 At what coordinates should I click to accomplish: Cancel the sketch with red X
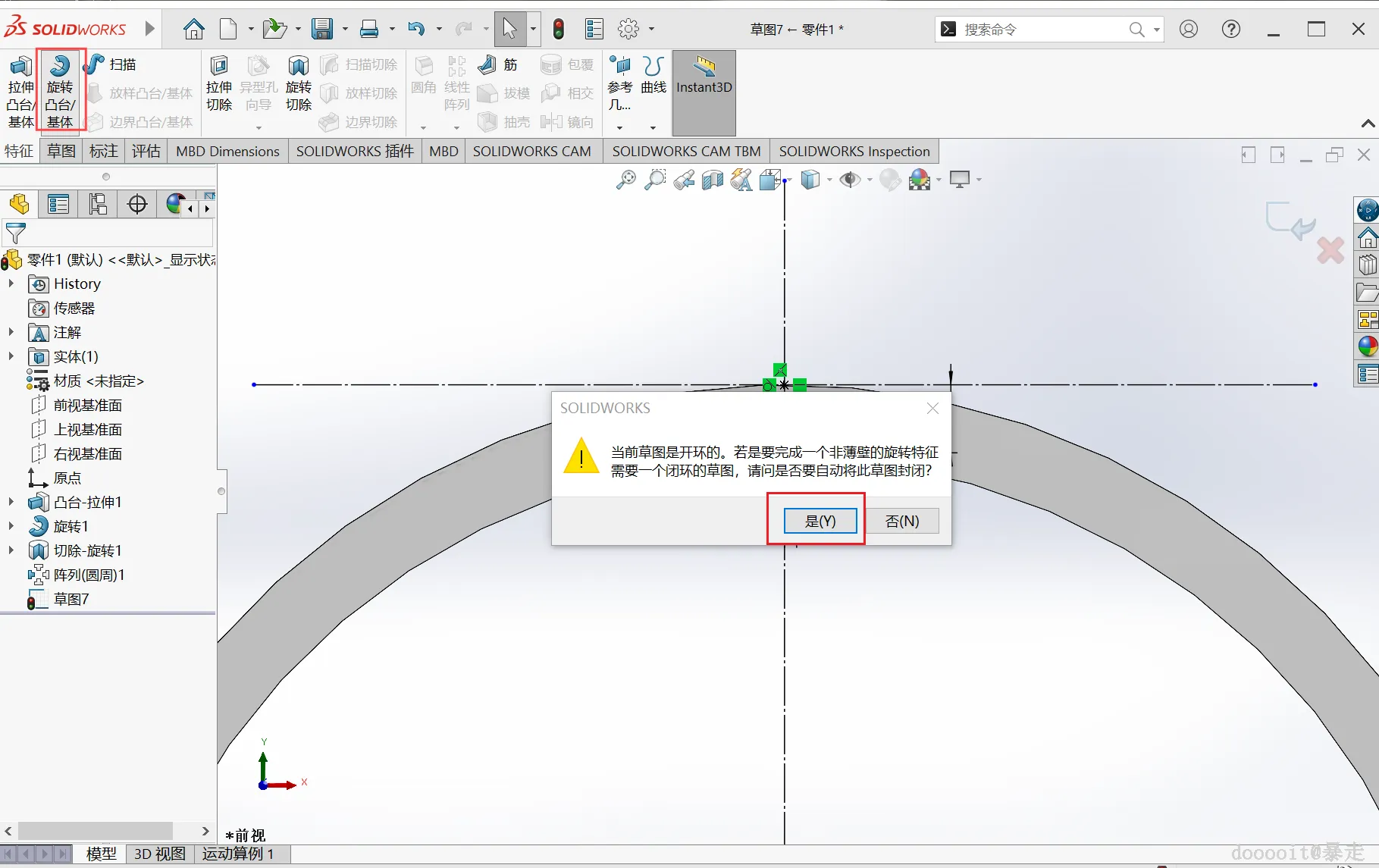point(1330,250)
